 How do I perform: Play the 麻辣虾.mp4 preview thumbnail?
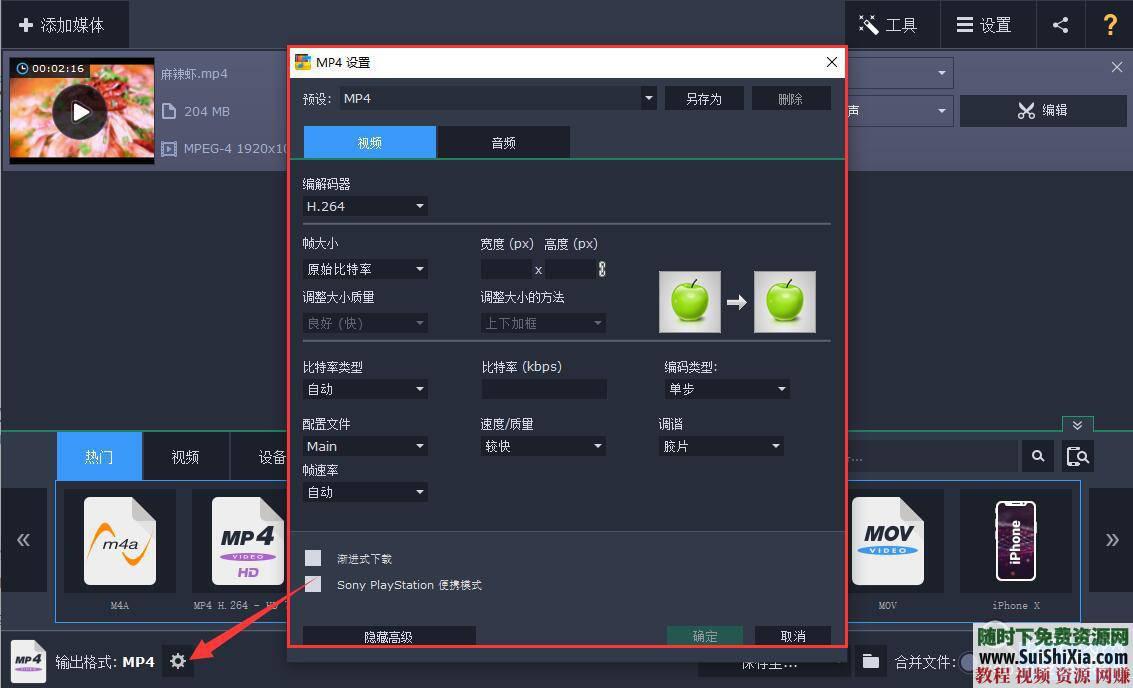pos(81,111)
